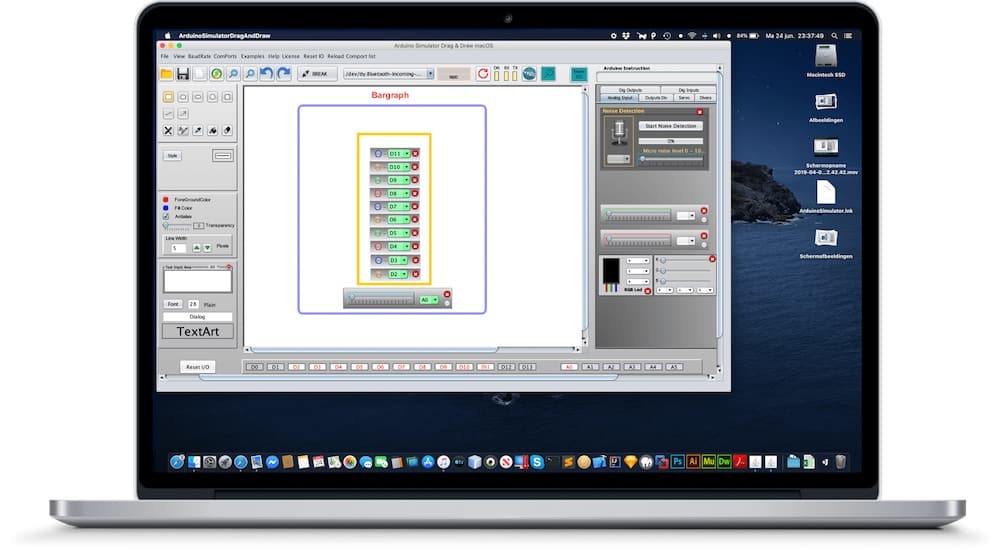Open Photoshop from the Dock
Screen dimensions: 1000x550
coord(677,461)
